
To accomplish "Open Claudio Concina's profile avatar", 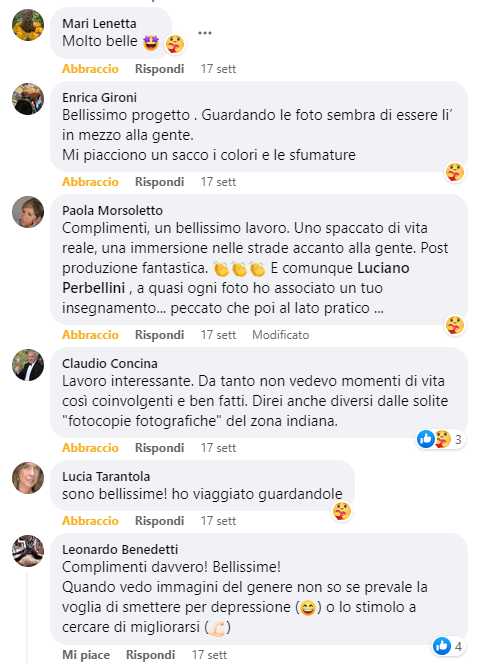I will coord(28,365).
